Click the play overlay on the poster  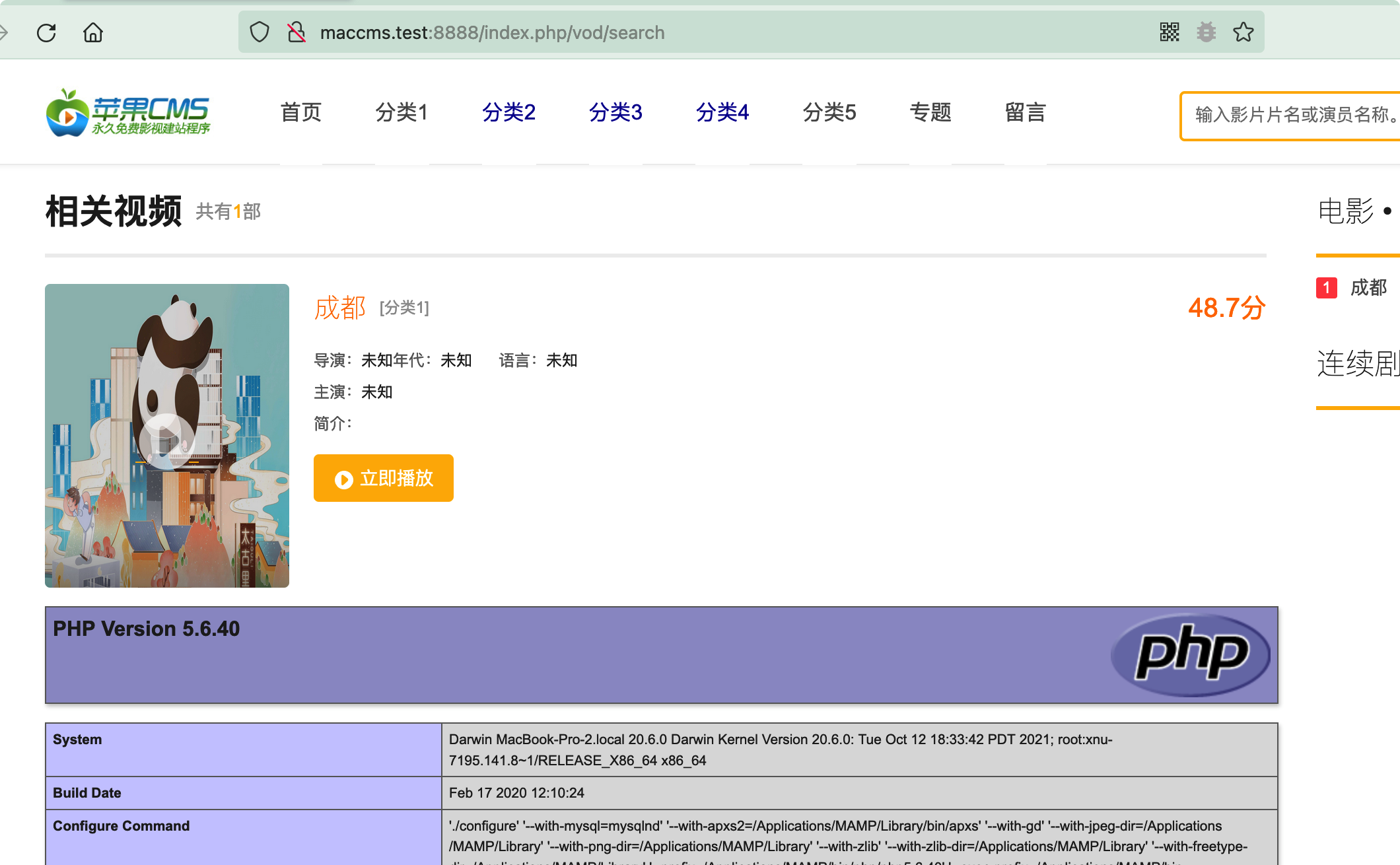pos(167,440)
